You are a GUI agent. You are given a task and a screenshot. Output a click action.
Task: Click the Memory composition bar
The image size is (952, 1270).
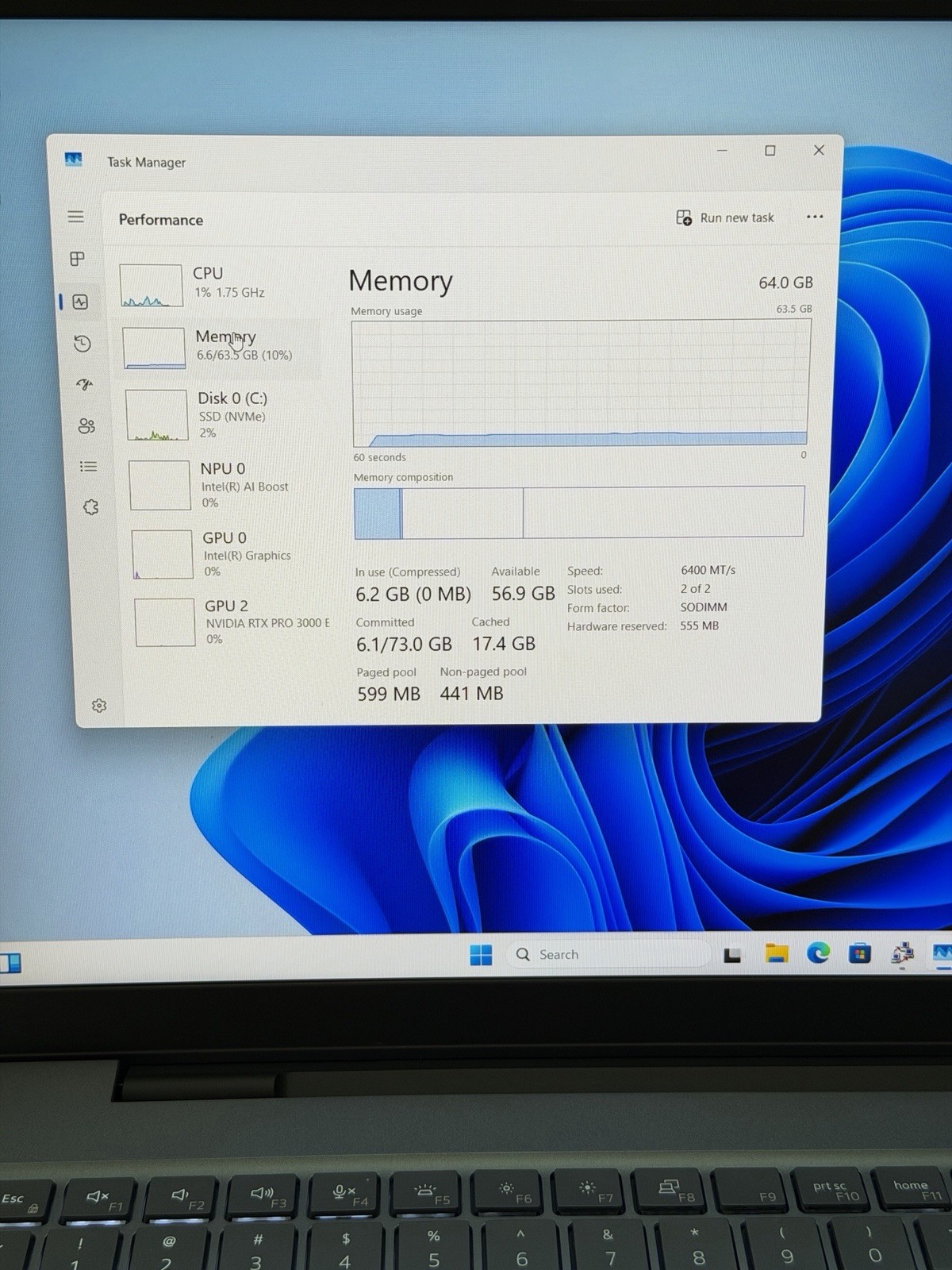[579, 513]
